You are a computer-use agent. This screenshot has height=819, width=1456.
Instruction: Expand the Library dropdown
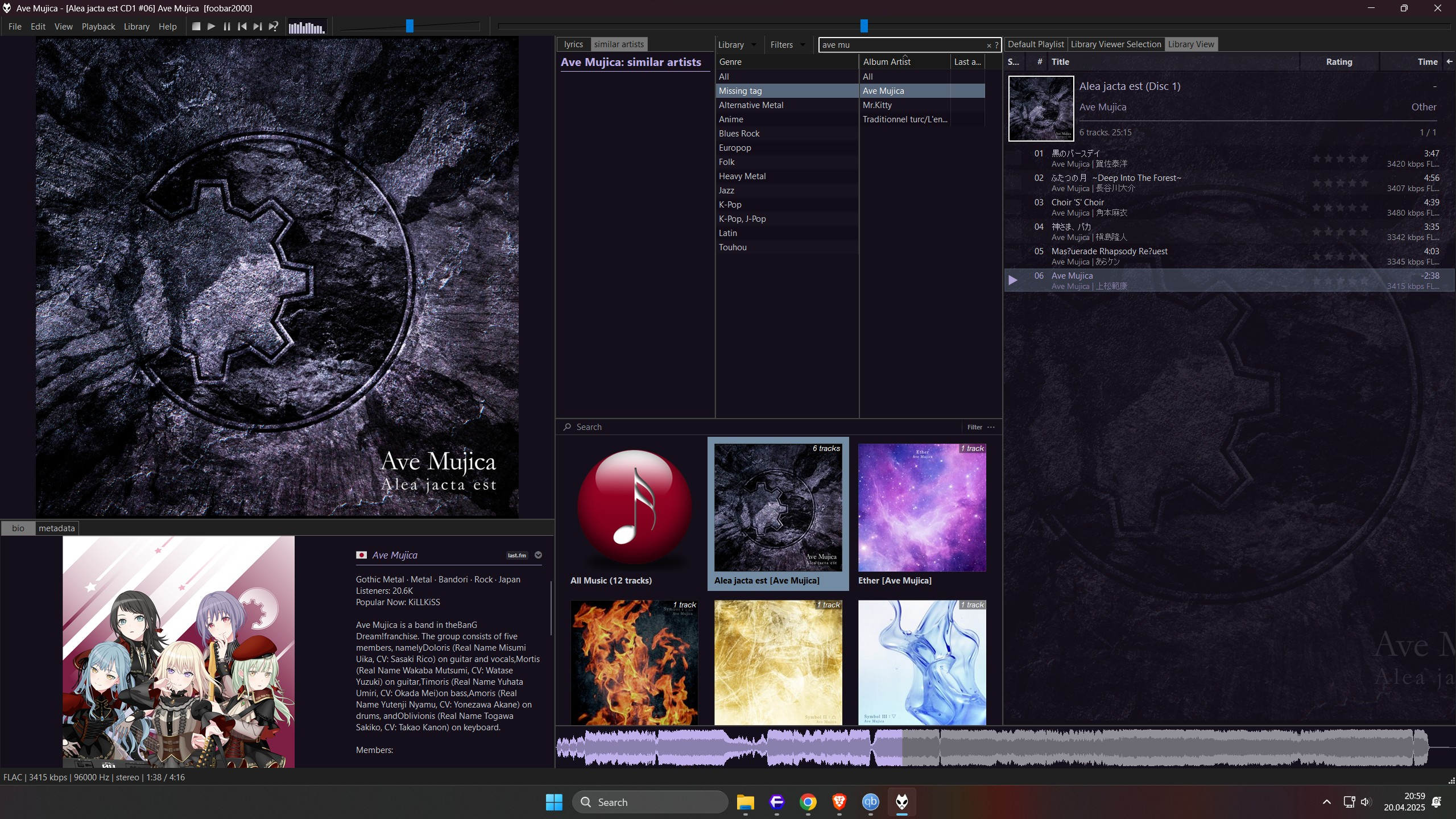pyautogui.click(x=737, y=44)
